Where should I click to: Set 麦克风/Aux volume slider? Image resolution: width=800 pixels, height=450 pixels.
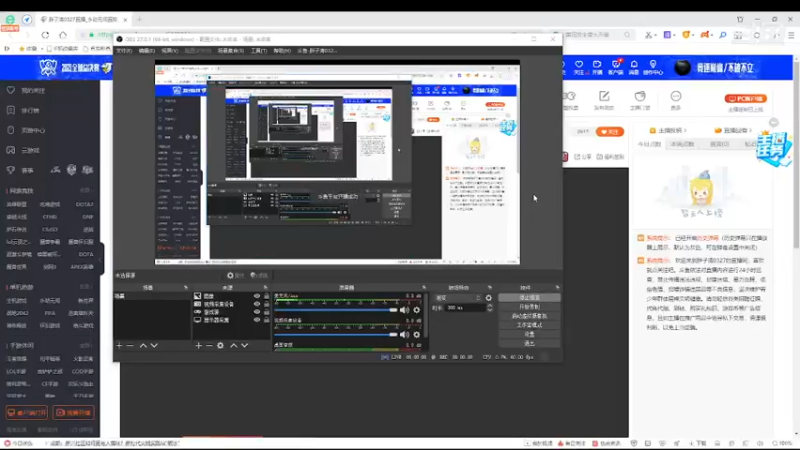coord(336,310)
